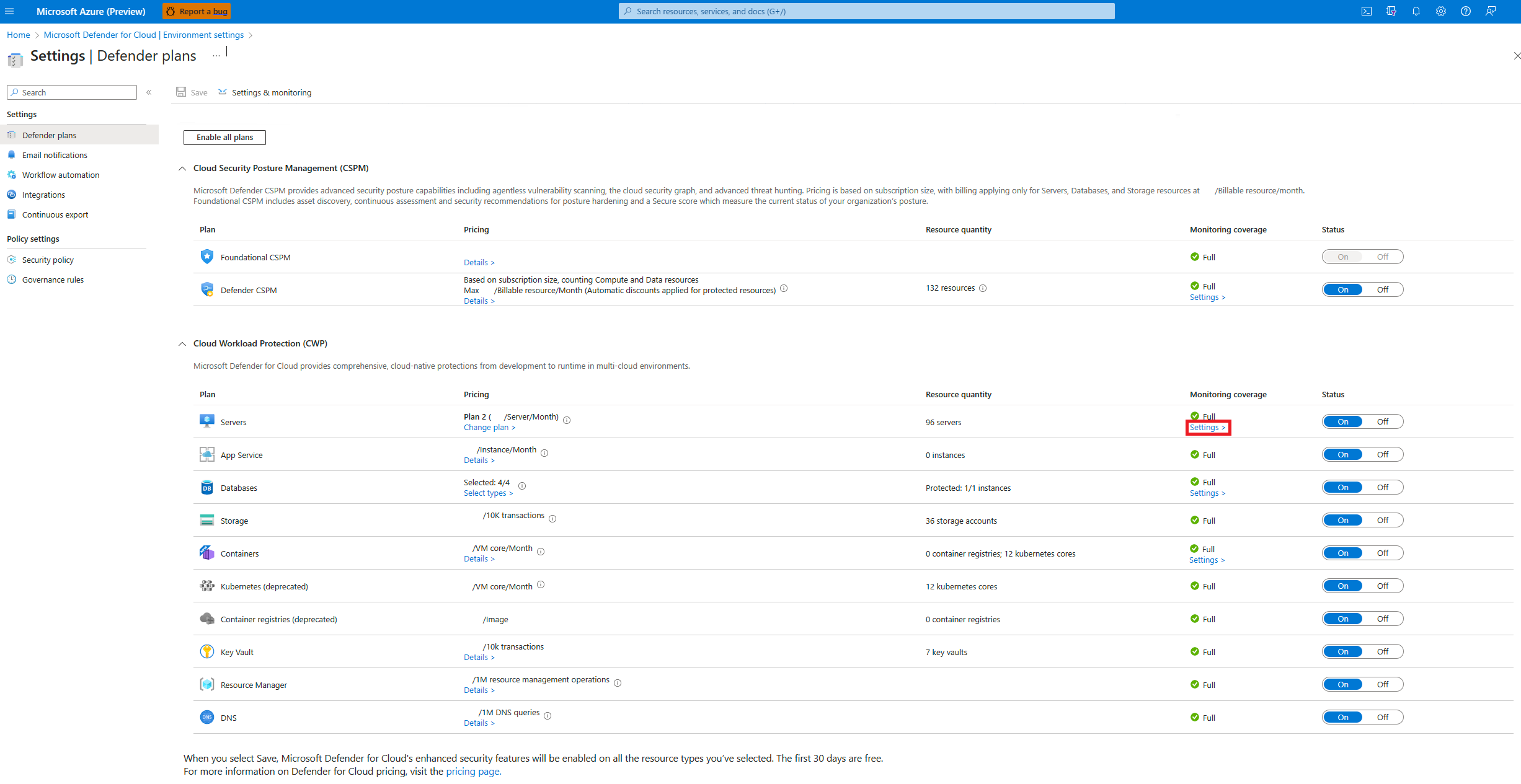Click the Governance rules sidebar icon
The image size is (1521, 784).
(12, 280)
